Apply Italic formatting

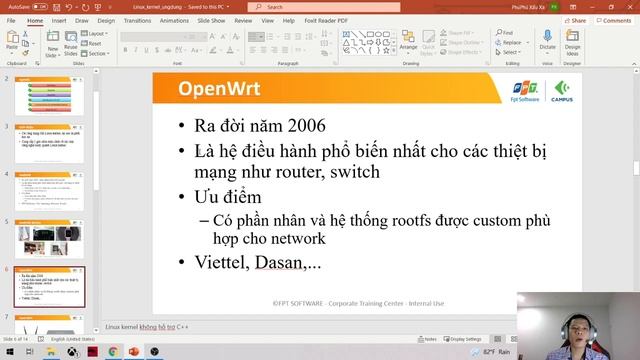[136, 50]
